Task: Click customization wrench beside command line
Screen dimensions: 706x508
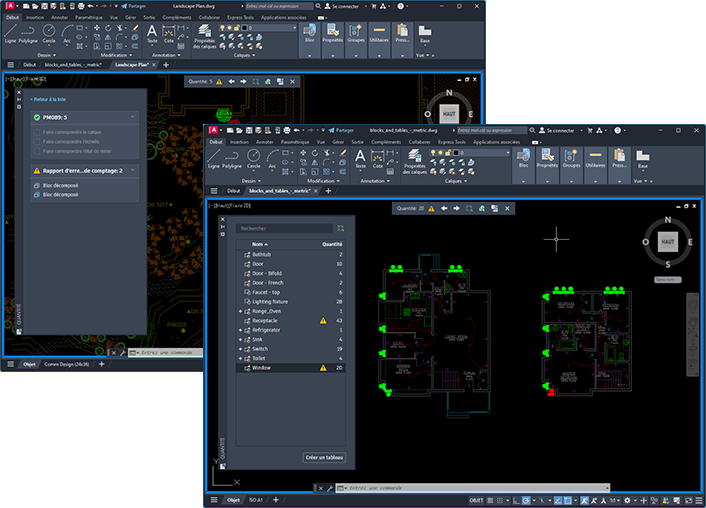Action: coord(330,488)
